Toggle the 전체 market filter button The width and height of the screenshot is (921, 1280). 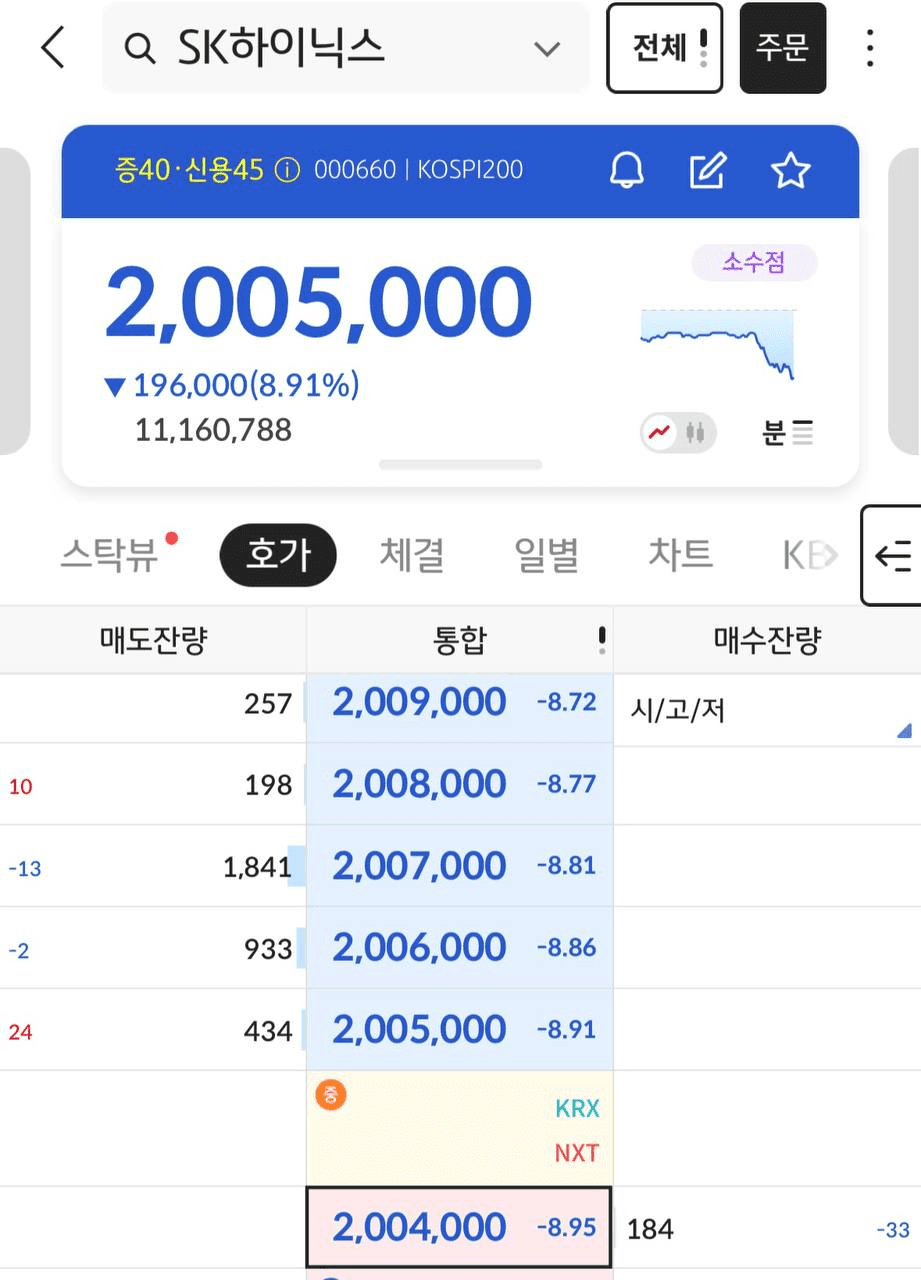coord(664,47)
